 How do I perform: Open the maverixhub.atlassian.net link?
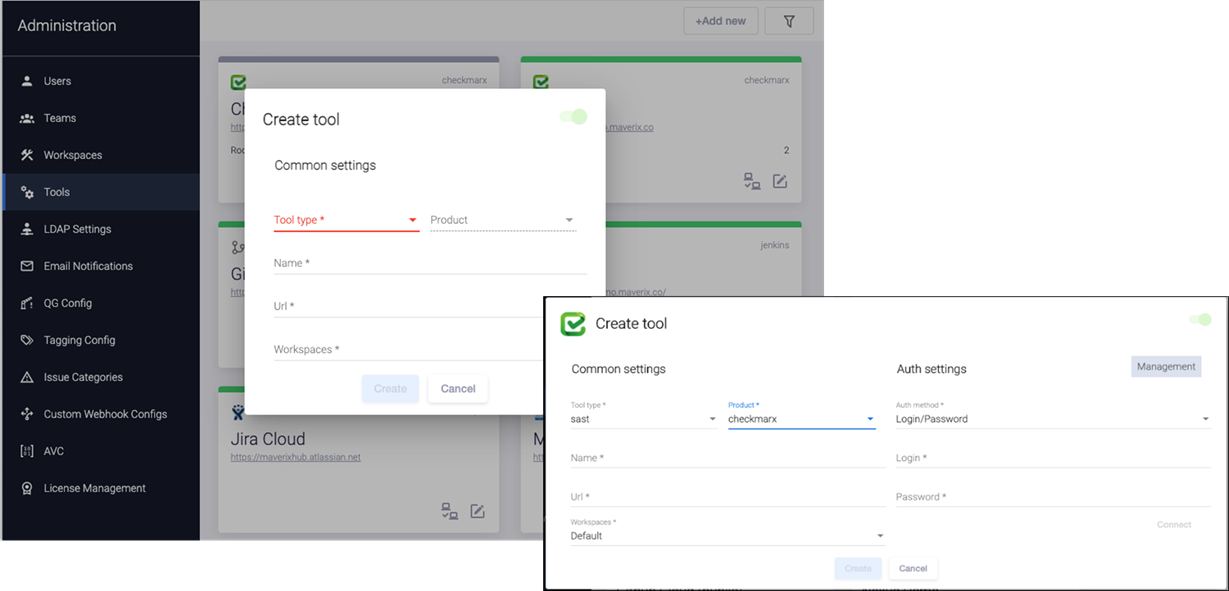295,457
